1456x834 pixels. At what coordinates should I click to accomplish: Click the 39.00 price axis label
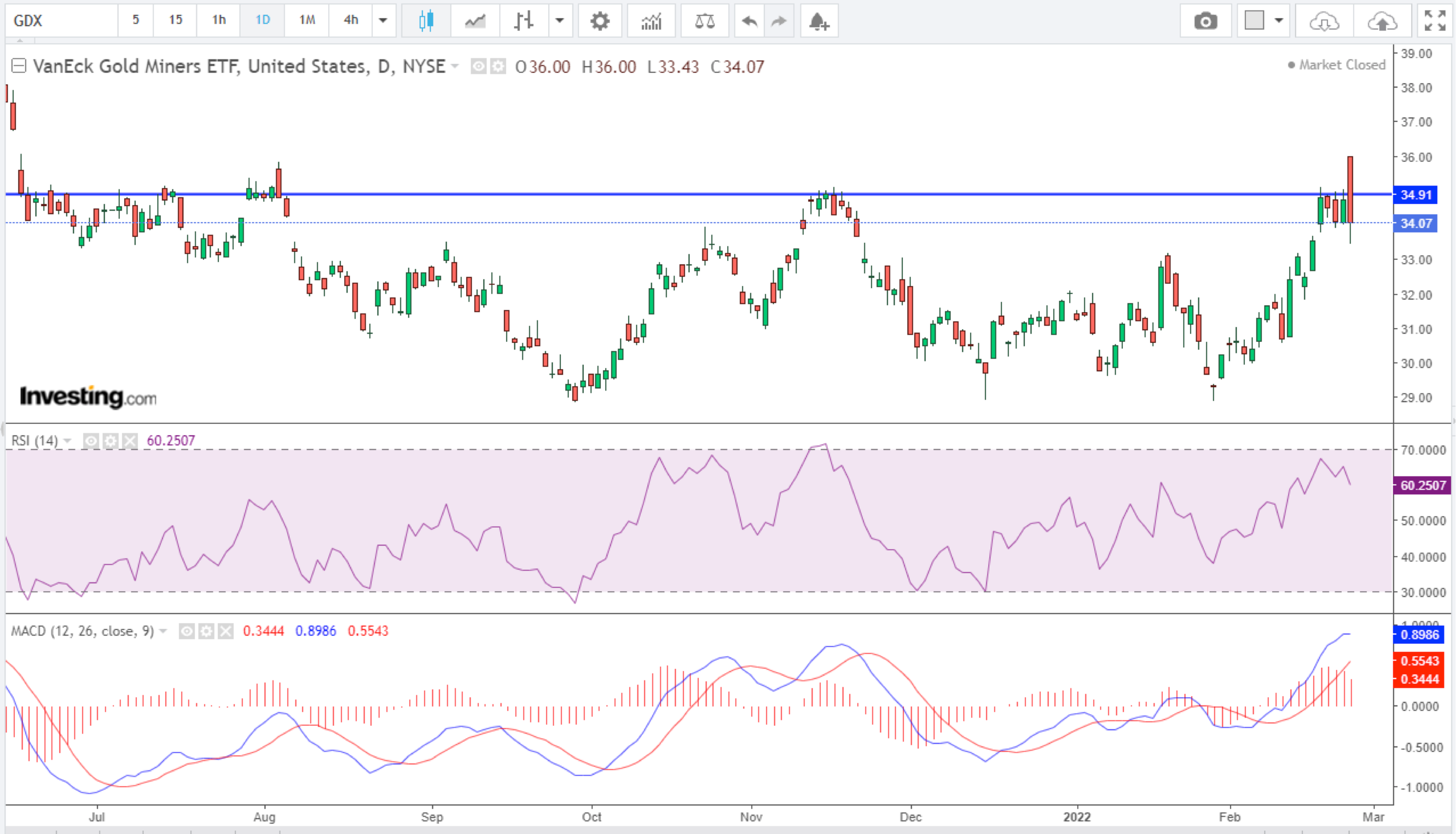[x=1416, y=54]
